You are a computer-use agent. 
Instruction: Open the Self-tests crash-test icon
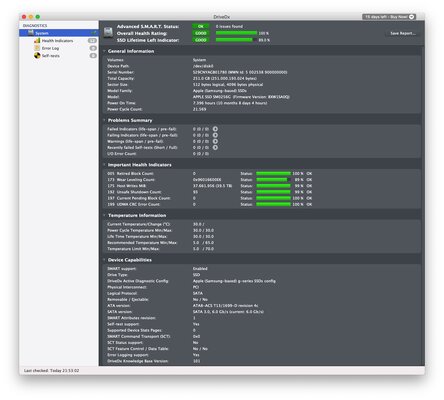click(x=37, y=55)
